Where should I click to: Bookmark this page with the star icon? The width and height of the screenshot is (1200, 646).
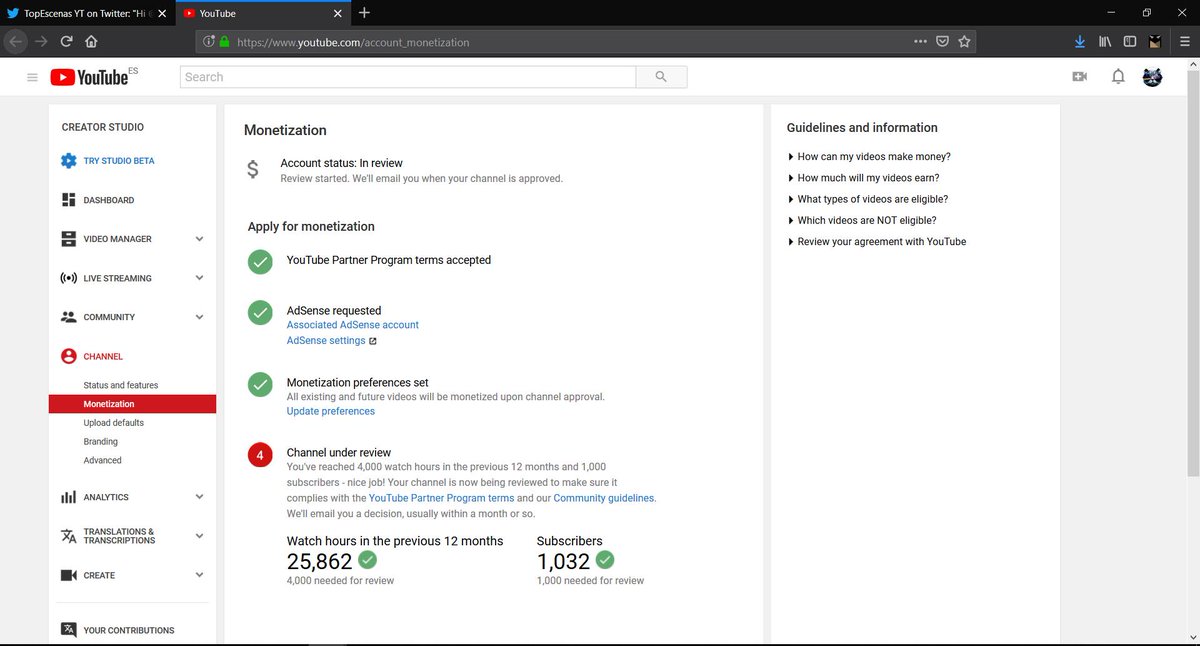pyautogui.click(x=964, y=42)
